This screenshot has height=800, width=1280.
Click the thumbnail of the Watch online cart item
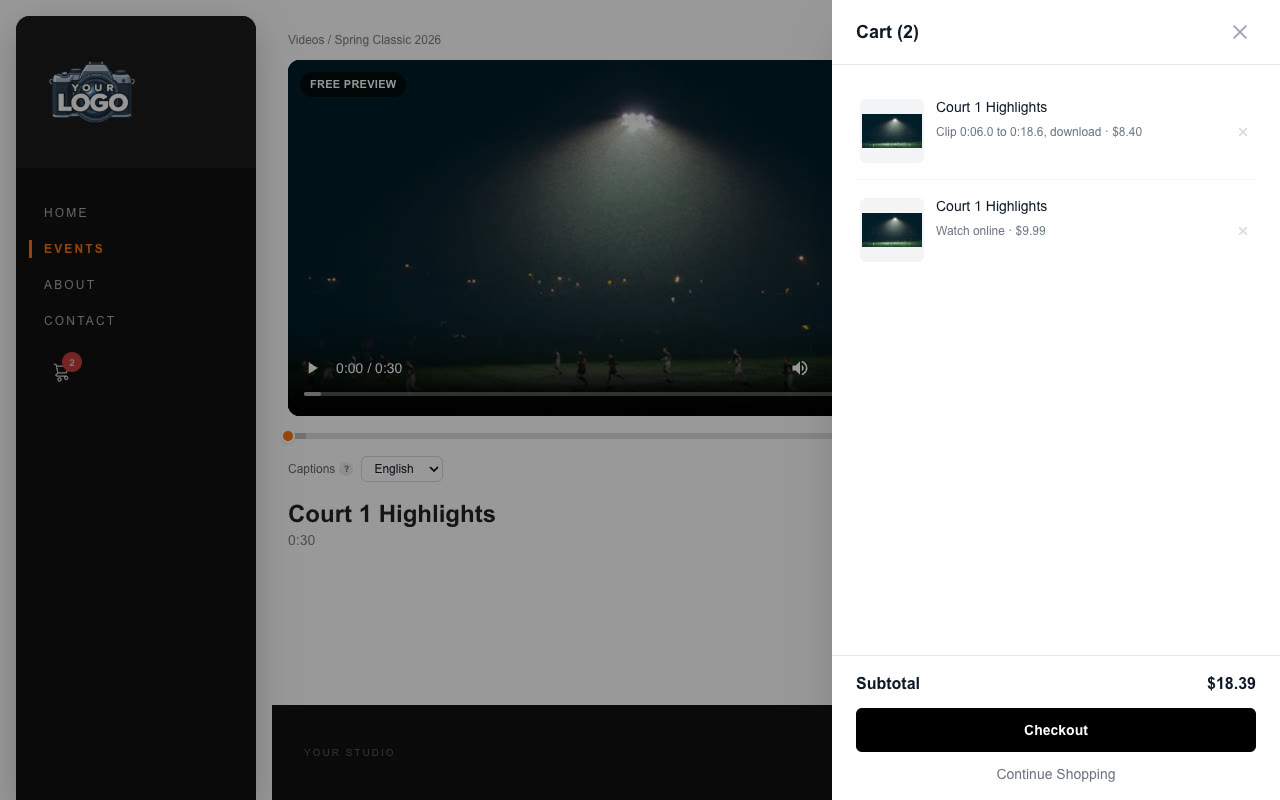(x=892, y=230)
